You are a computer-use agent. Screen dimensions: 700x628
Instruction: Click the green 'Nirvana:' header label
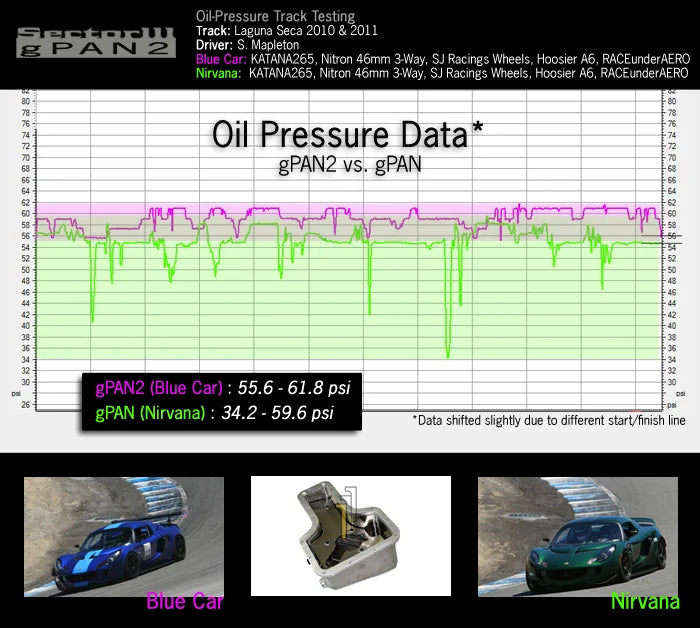pyautogui.click(x=218, y=73)
